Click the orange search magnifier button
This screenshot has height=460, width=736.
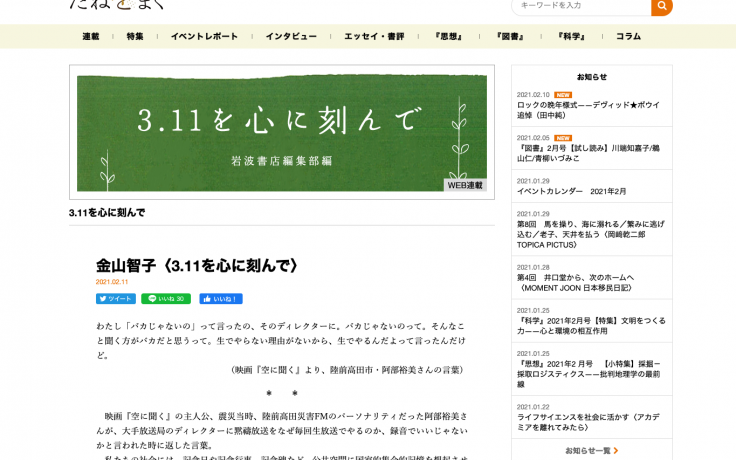coord(662,6)
